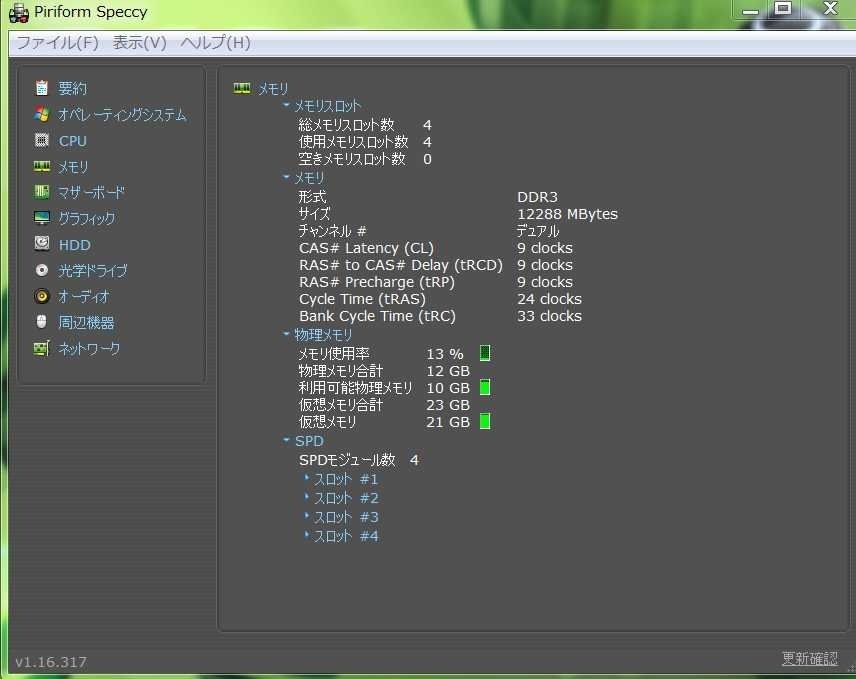Image resolution: width=856 pixels, height=679 pixels.
Task: Open the 表示(V) menu
Action: [x=139, y=43]
